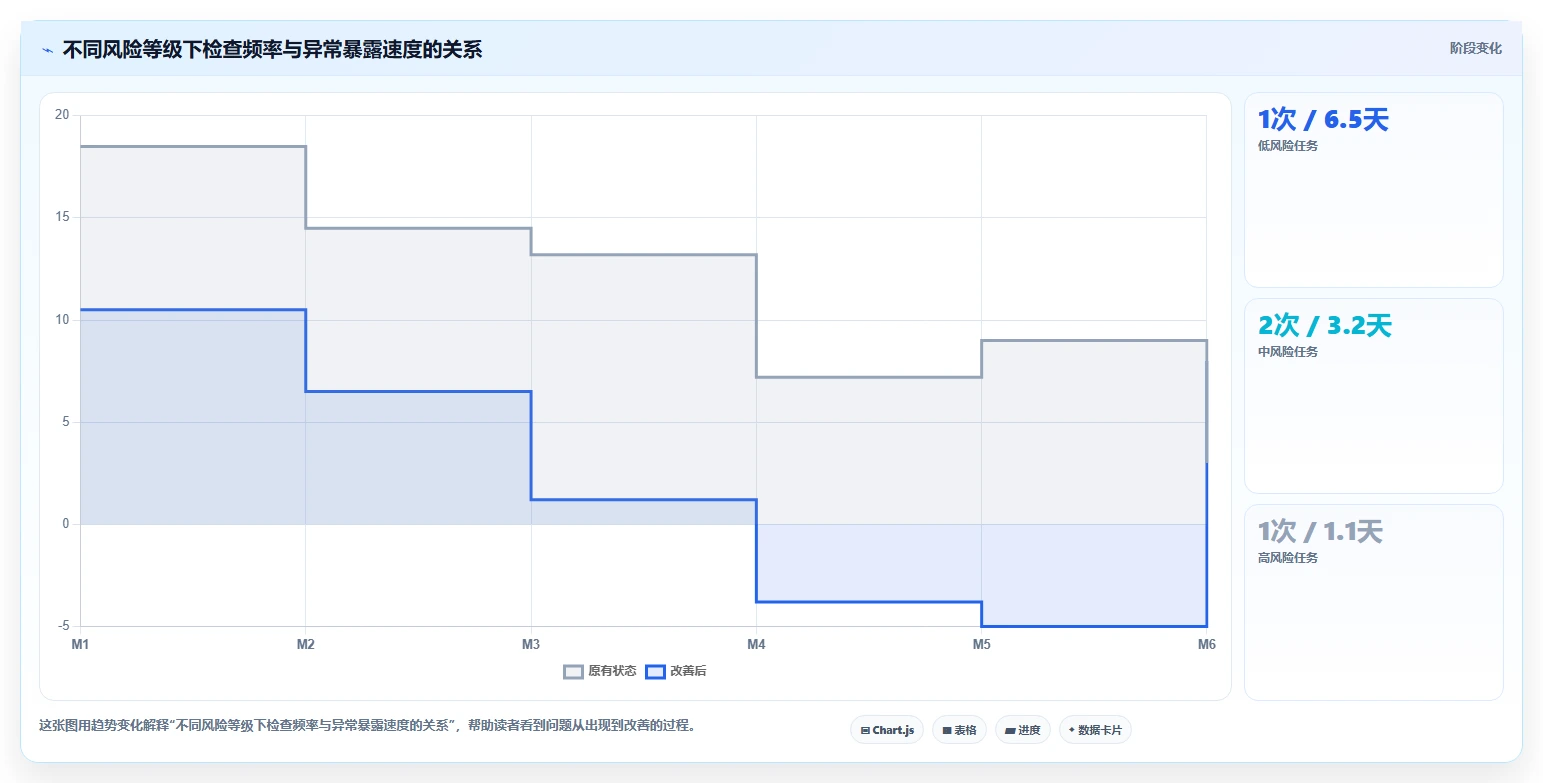Click the 中风险任务 caption text
The image size is (1543, 783).
point(1288,352)
